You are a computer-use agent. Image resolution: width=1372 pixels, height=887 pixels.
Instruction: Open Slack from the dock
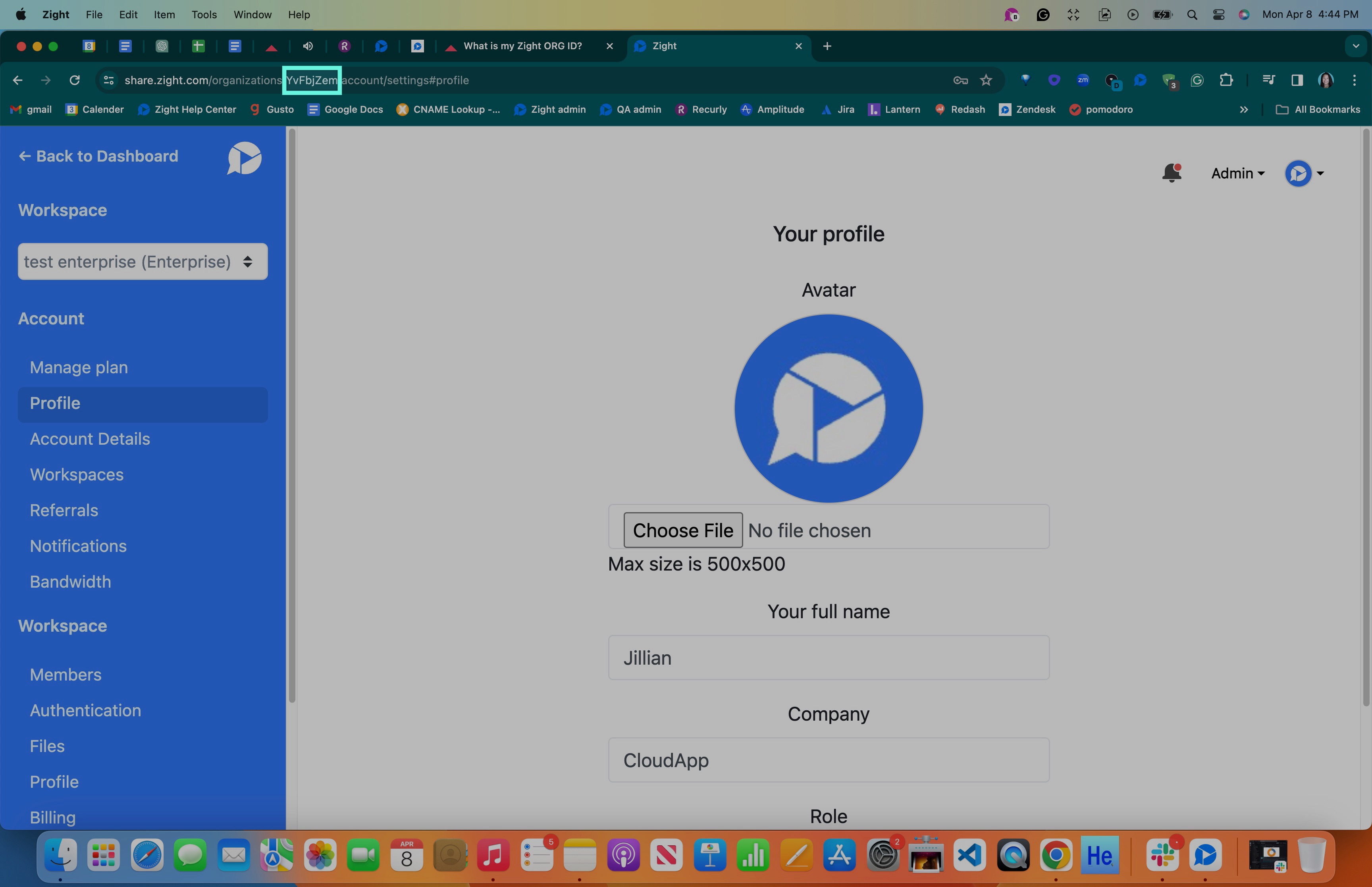(x=1162, y=855)
